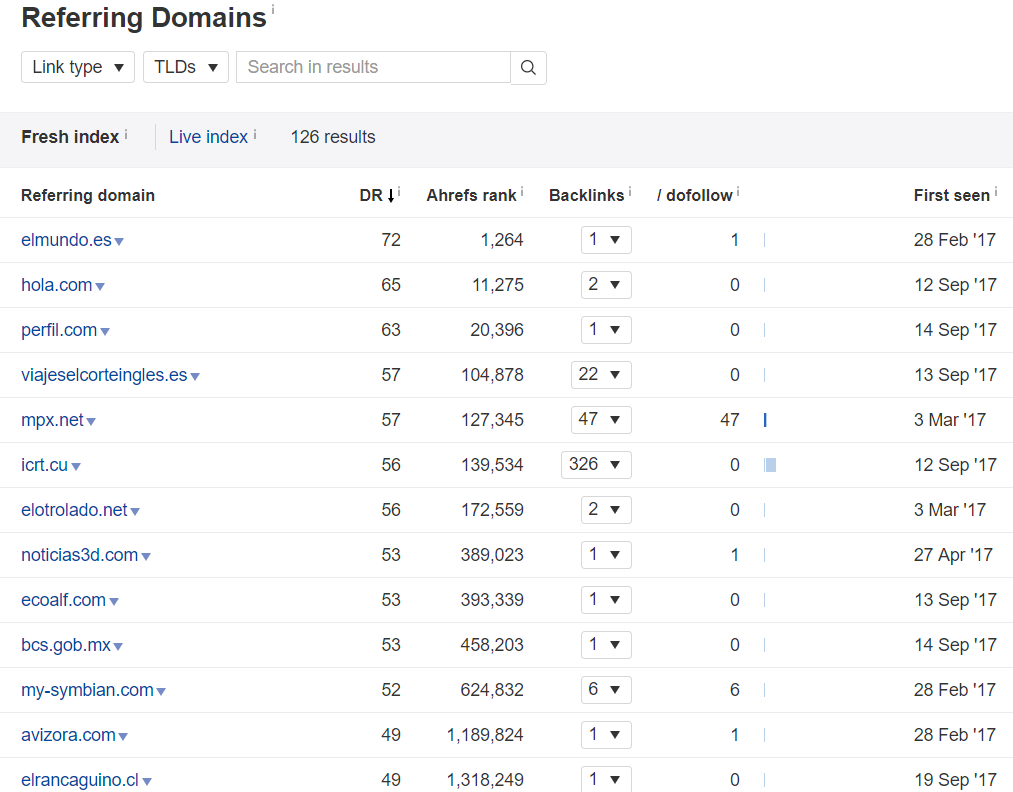Open the elrancaguino.cl domain link
Viewport: 1013px width, 792px height.
pos(80,780)
